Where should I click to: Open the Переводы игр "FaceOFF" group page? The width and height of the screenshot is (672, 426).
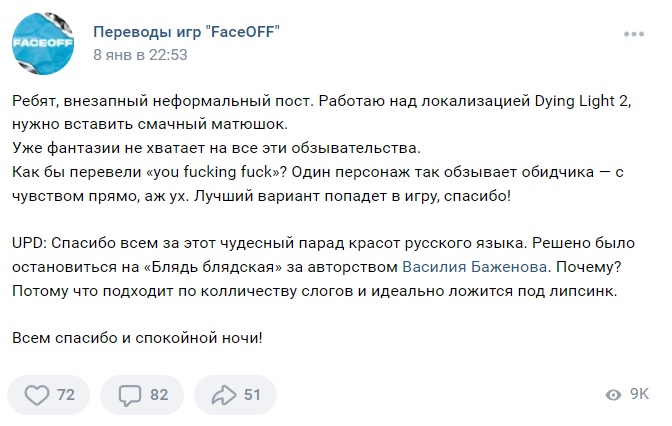186,32
